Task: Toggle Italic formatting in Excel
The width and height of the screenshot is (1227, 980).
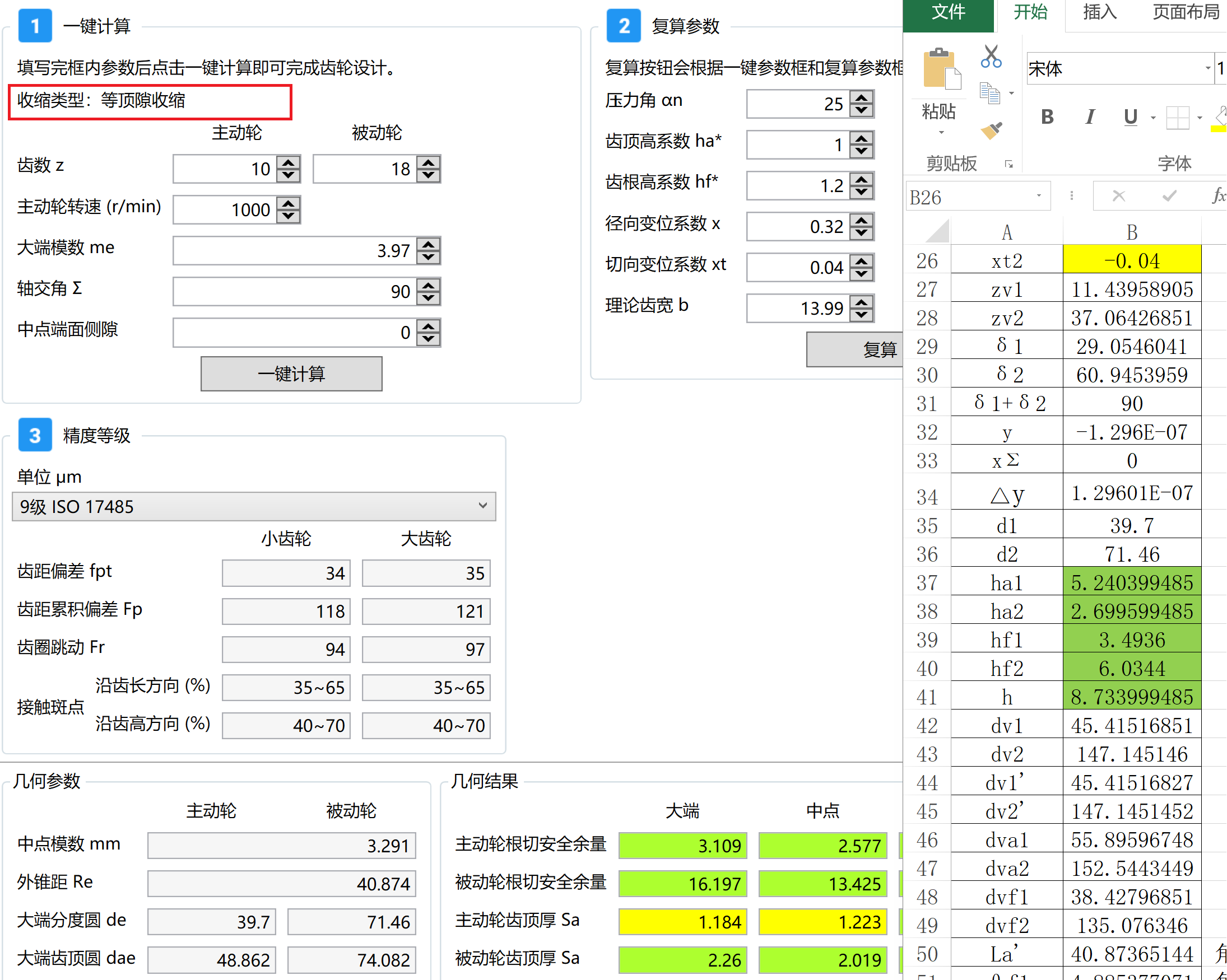Action: 1089,117
